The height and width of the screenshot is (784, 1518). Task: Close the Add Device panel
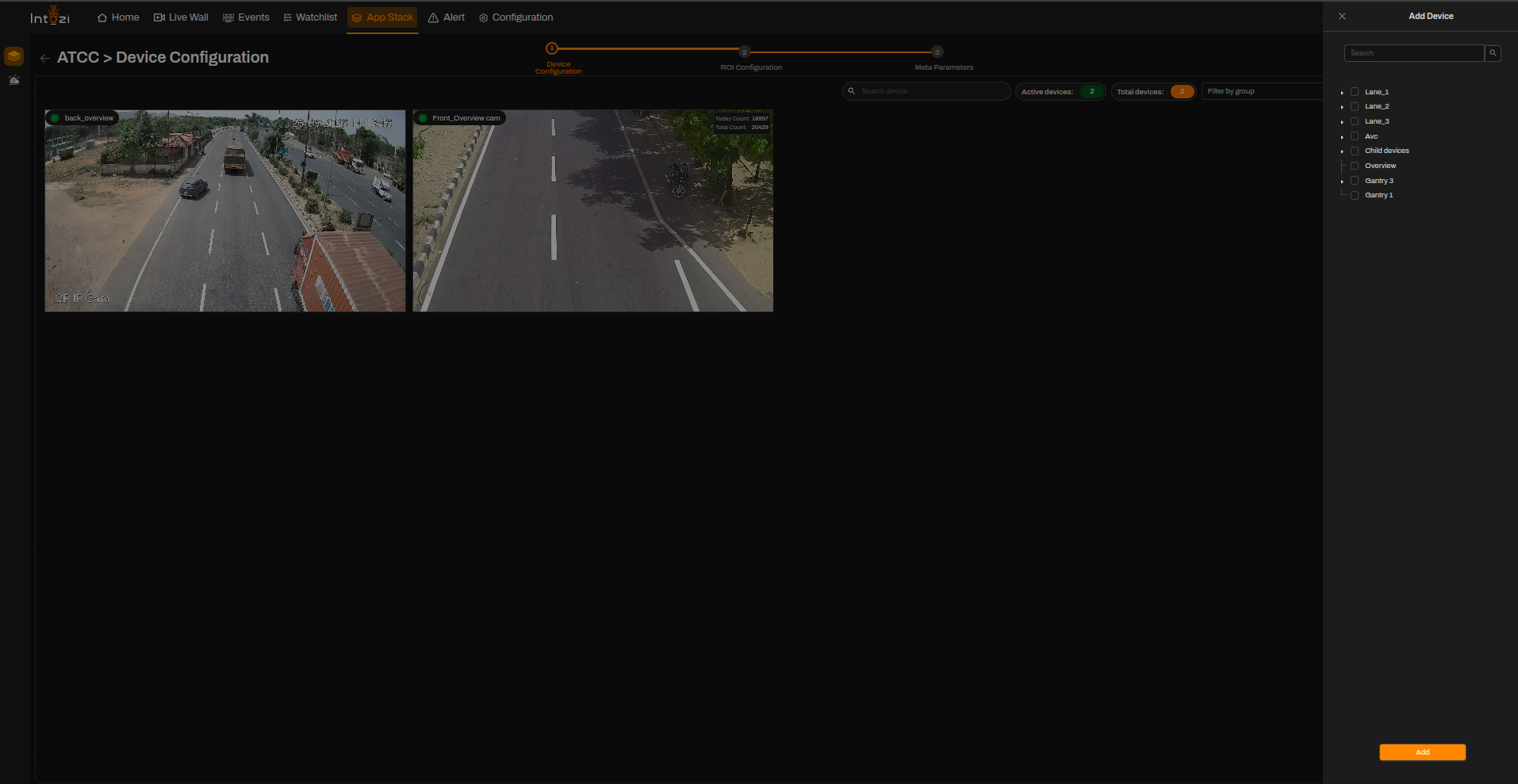[x=1342, y=16]
